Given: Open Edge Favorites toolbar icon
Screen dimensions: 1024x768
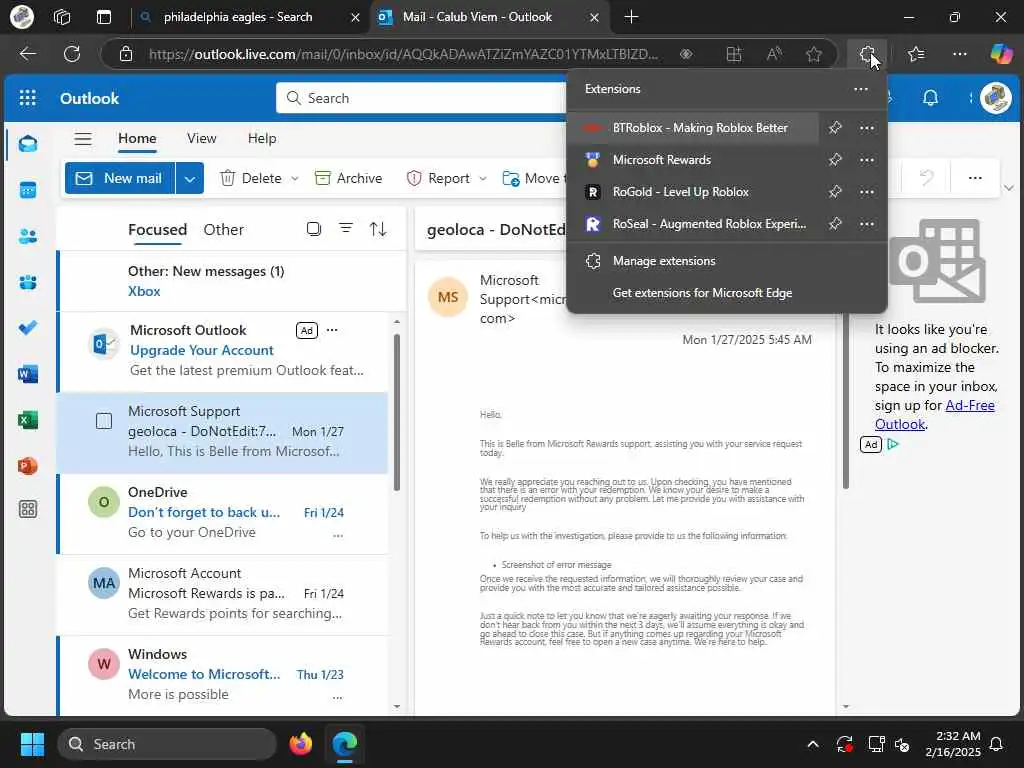Looking at the screenshot, I should click(916, 54).
